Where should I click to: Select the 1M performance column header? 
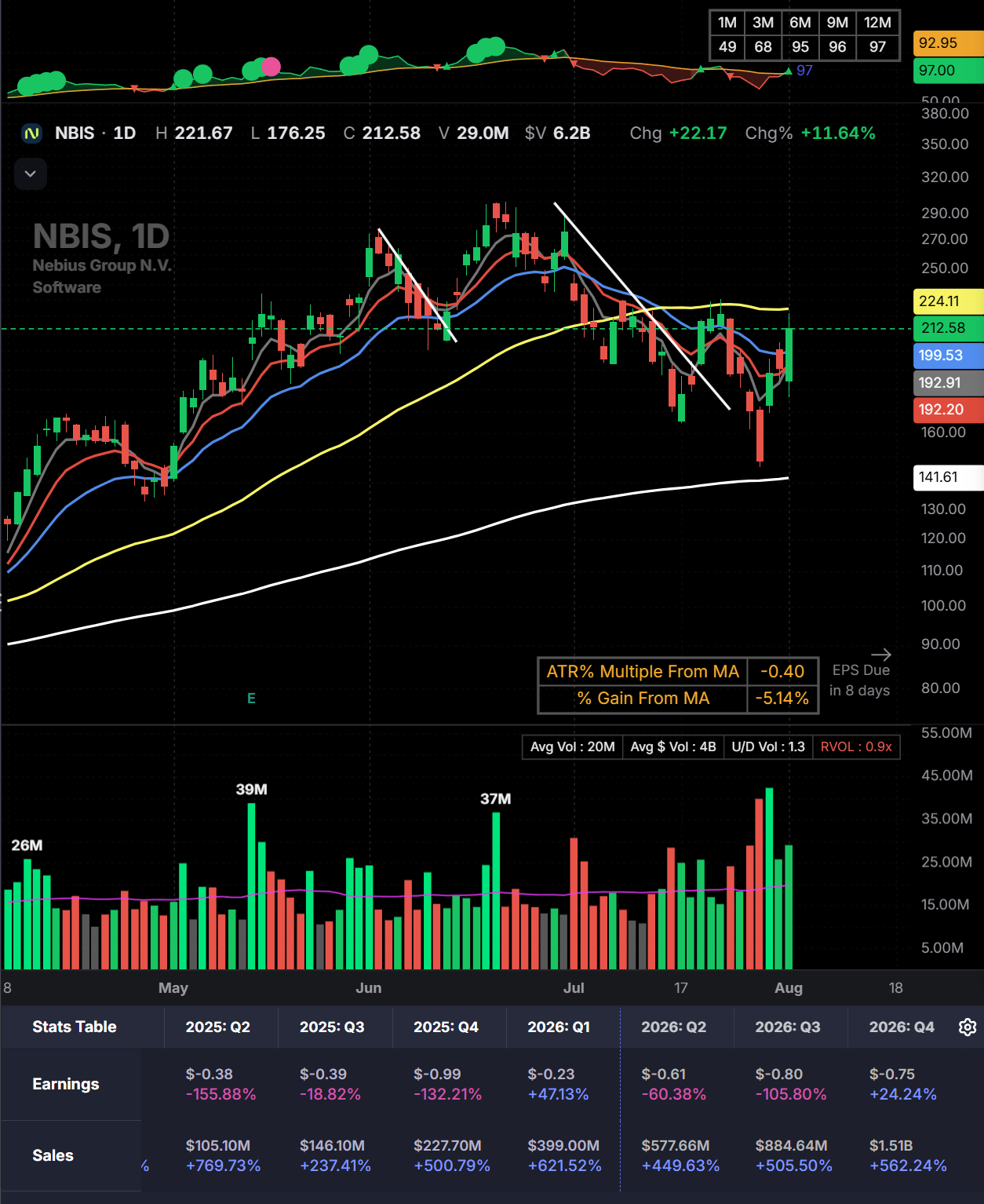click(x=727, y=23)
